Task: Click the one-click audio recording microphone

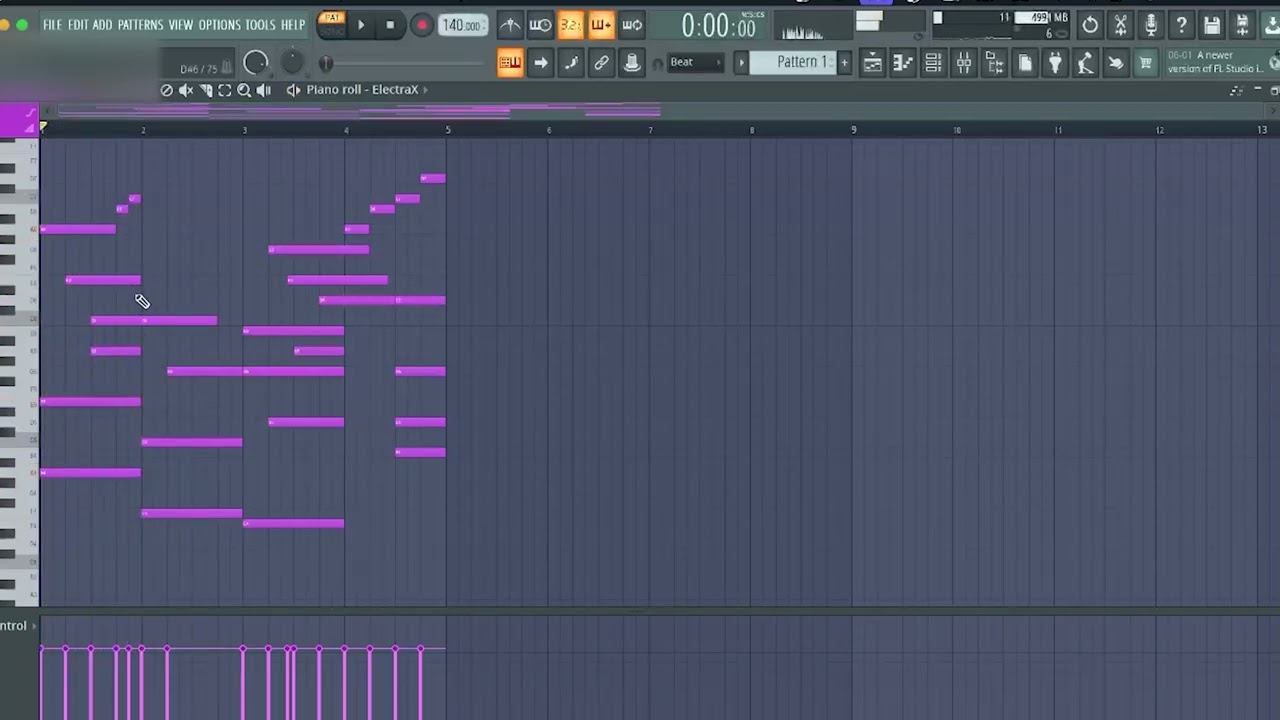Action: click(x=1151, y=25)
